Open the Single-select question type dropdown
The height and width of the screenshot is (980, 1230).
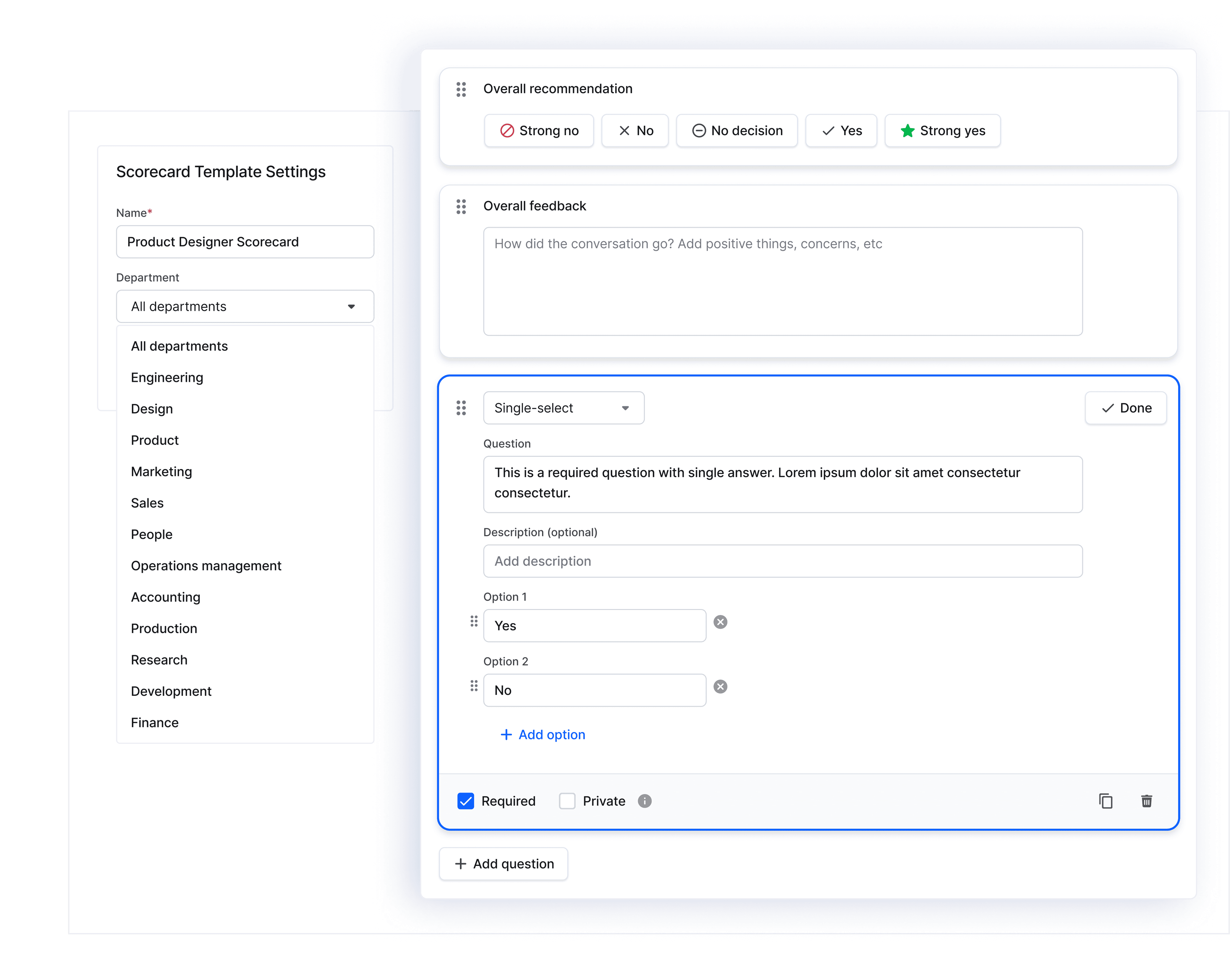coord(563,408)
